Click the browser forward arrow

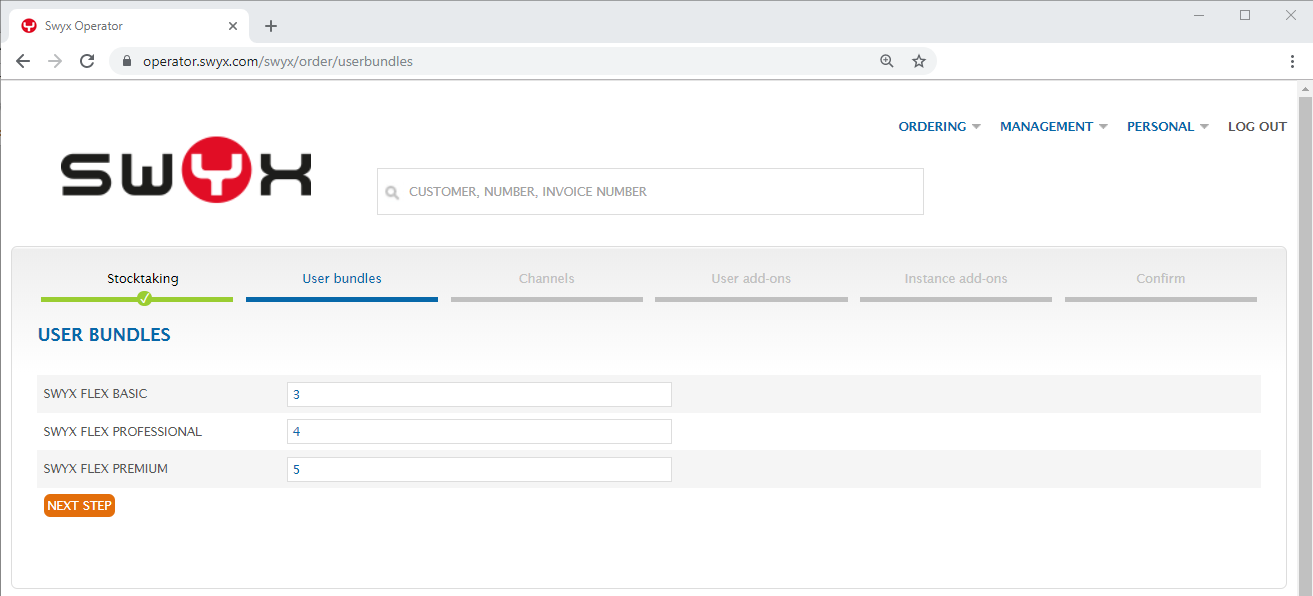point(55,61)
